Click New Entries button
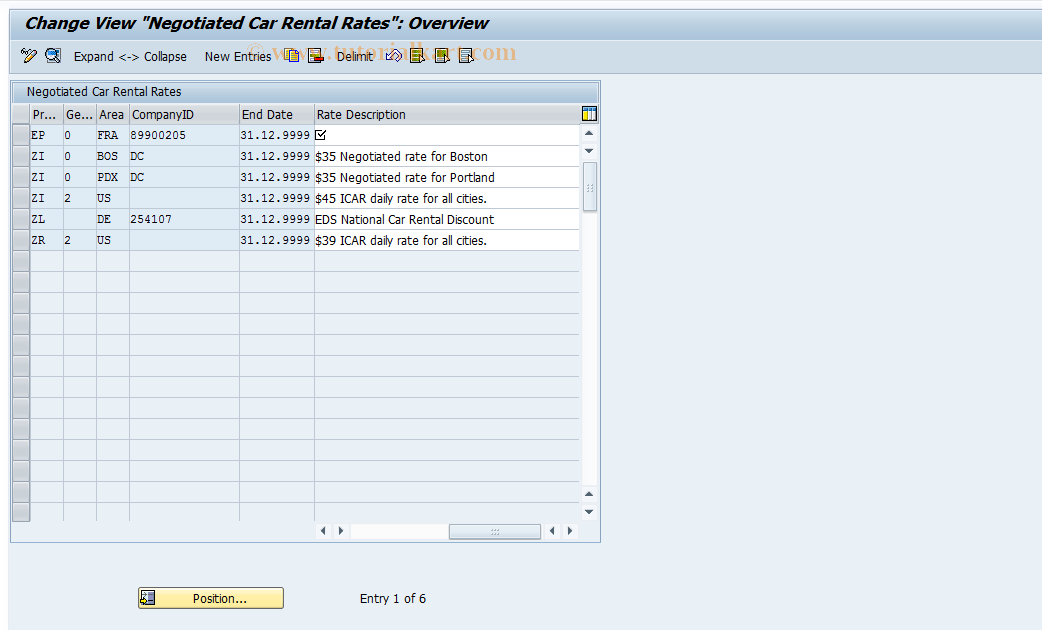 (x=238, y=56)
